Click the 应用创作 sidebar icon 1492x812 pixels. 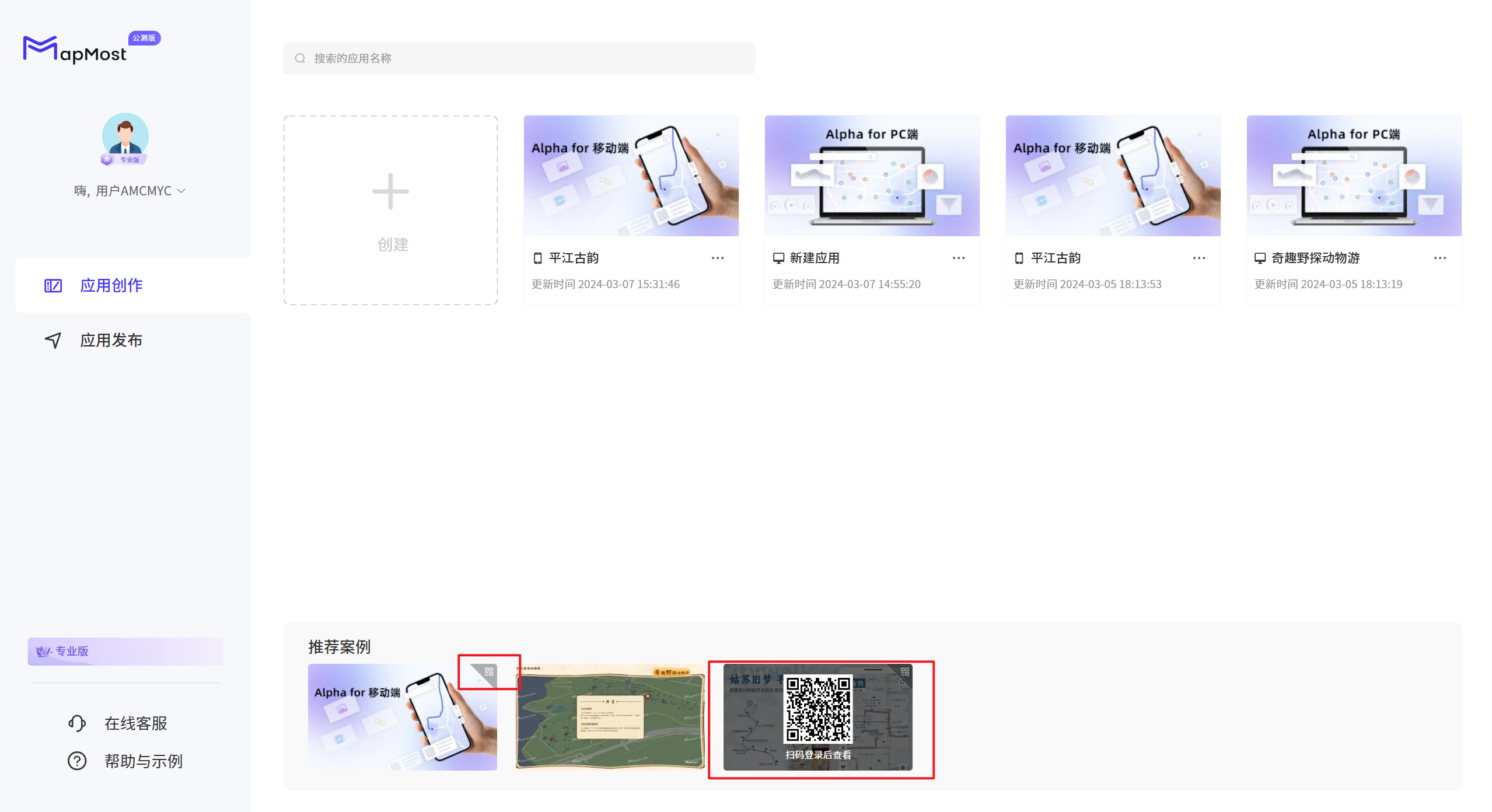click(53, 285)
